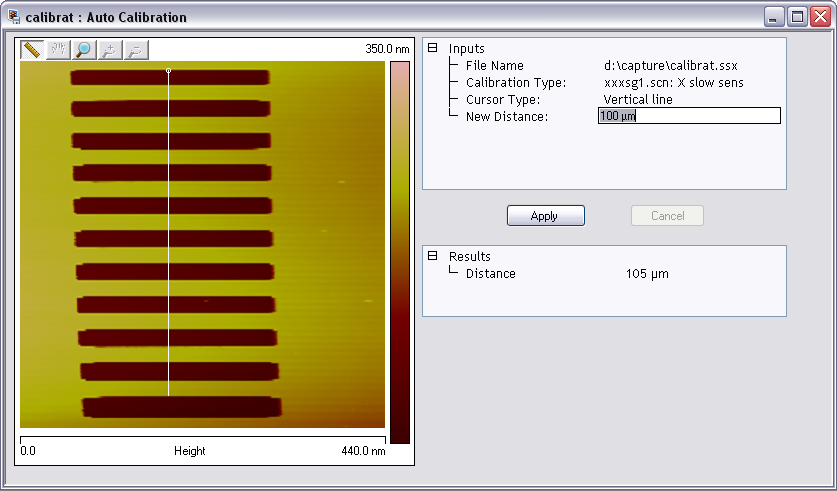The image size is (837, 491).
Task: Click the zoom in plus icon
Action: [110, 50]
